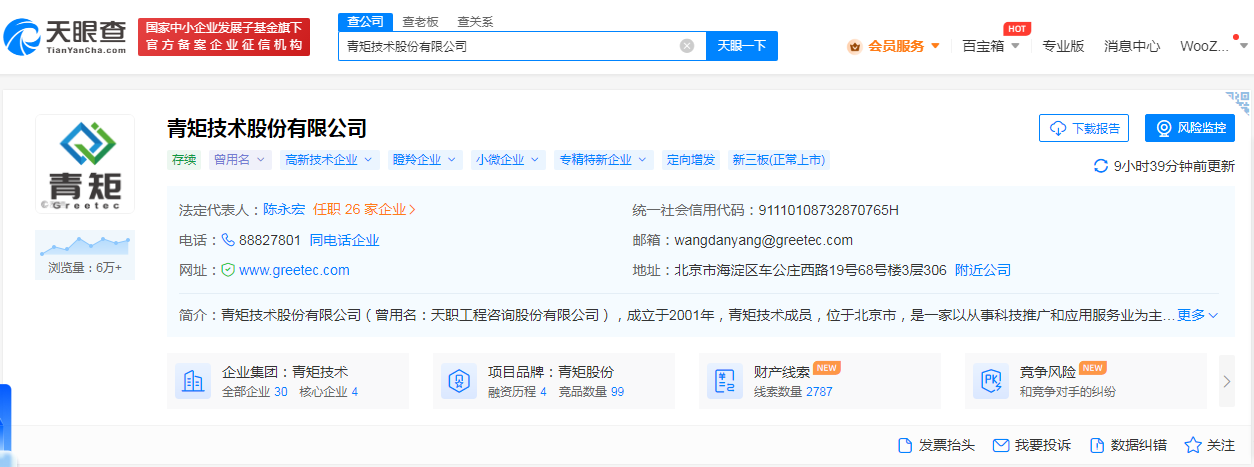Open the 专业版 page
This screenshot has height=467, width=1254.
tap(1063, 46)
